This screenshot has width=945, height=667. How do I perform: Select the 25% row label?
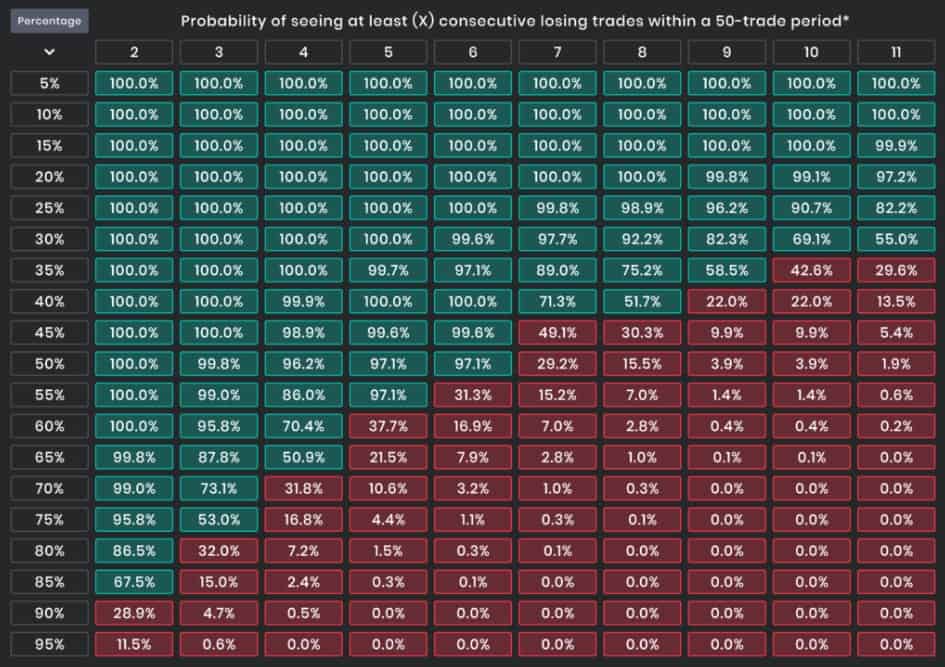click(49, 208)
